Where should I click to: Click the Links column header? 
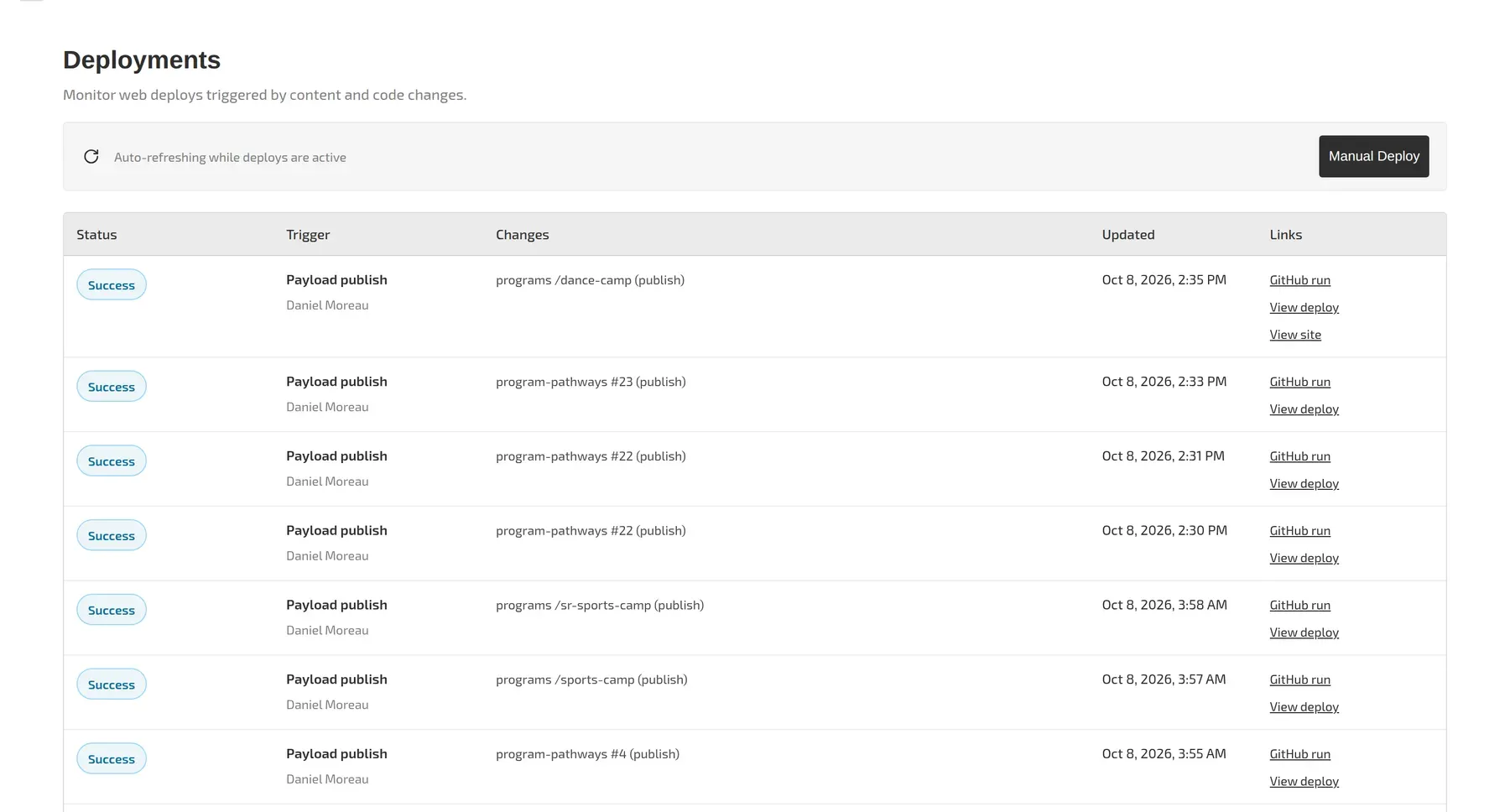pyautogui.click(x=1285, y=235)
